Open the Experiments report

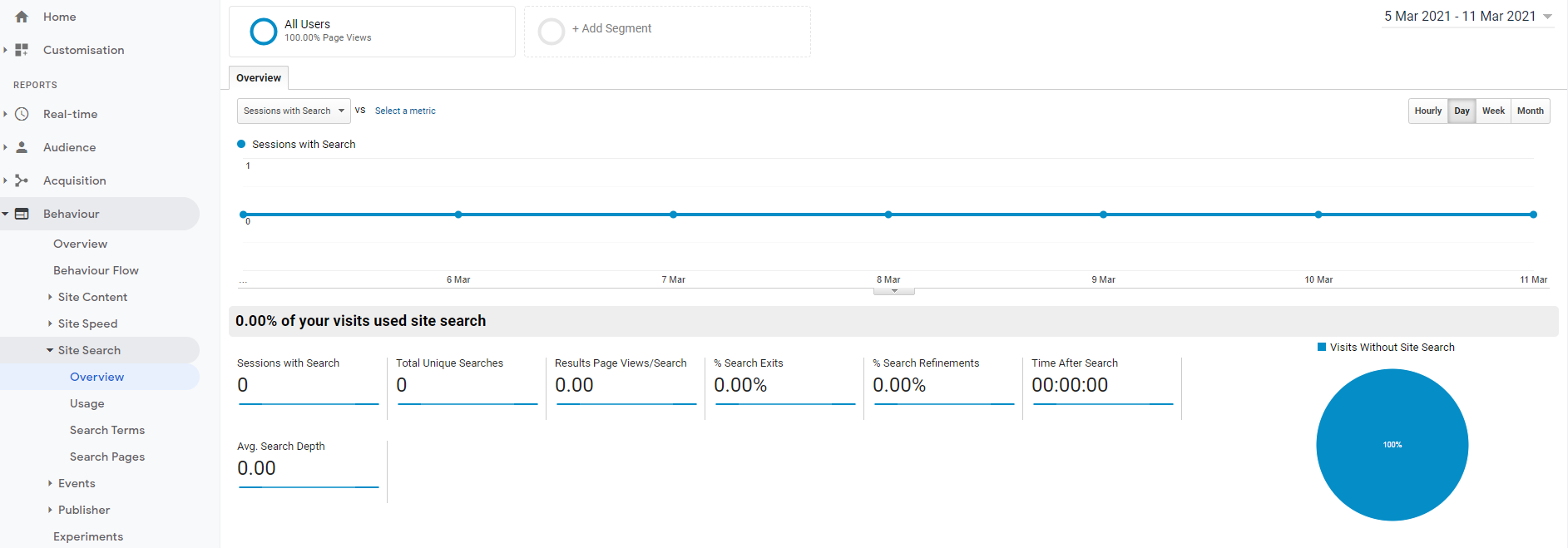[88, 536]
